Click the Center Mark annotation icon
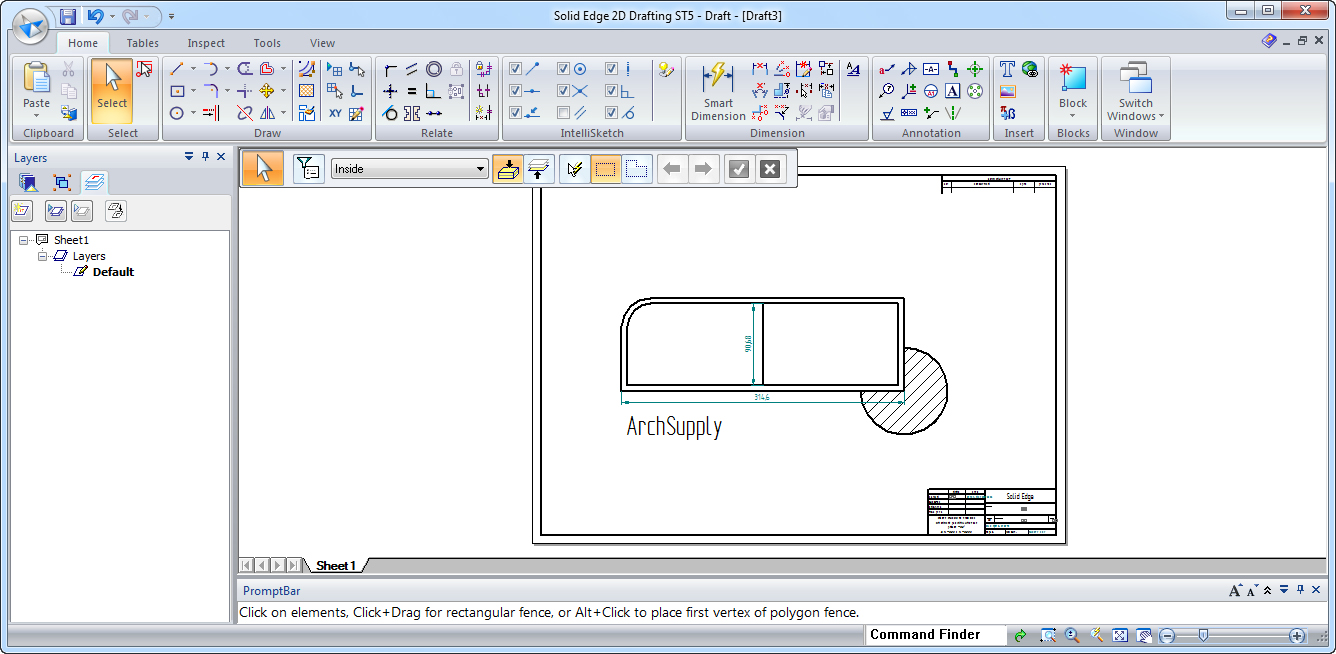1336x654 pixels. [975, 69]
